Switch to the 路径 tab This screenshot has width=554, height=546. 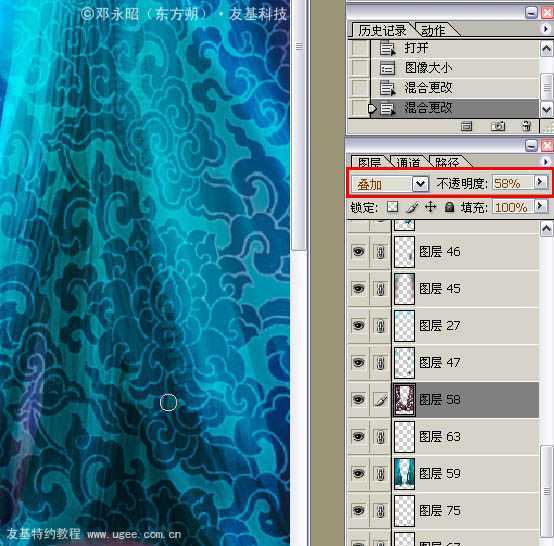point(447,162)
